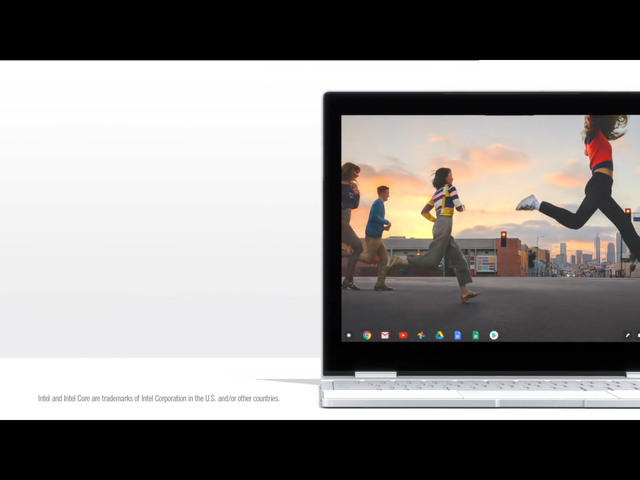Open the stylus tools pen icon
The image size is (640, 480).
628,336
